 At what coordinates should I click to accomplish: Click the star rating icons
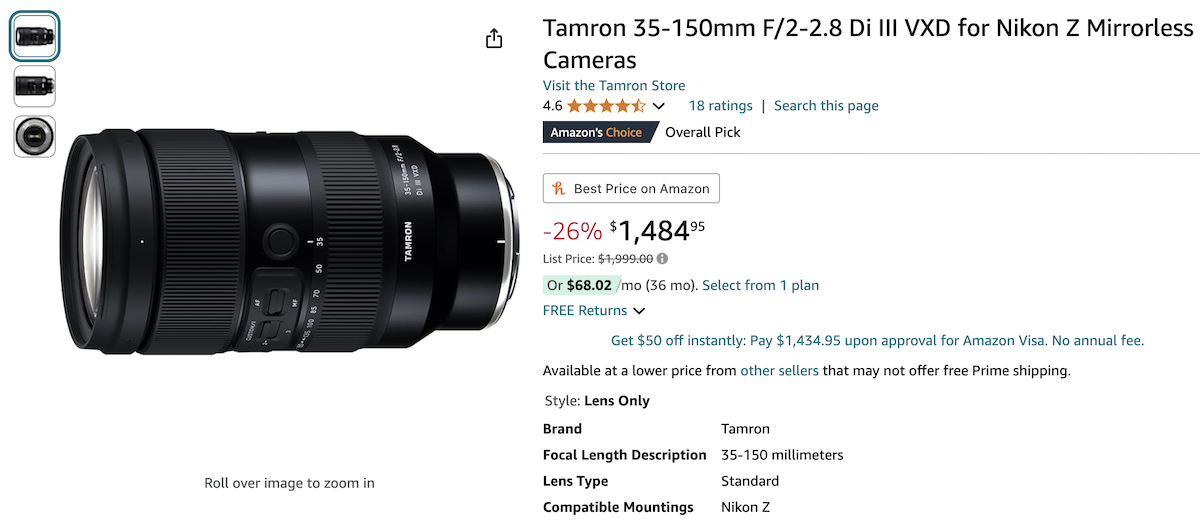(606, 106)
